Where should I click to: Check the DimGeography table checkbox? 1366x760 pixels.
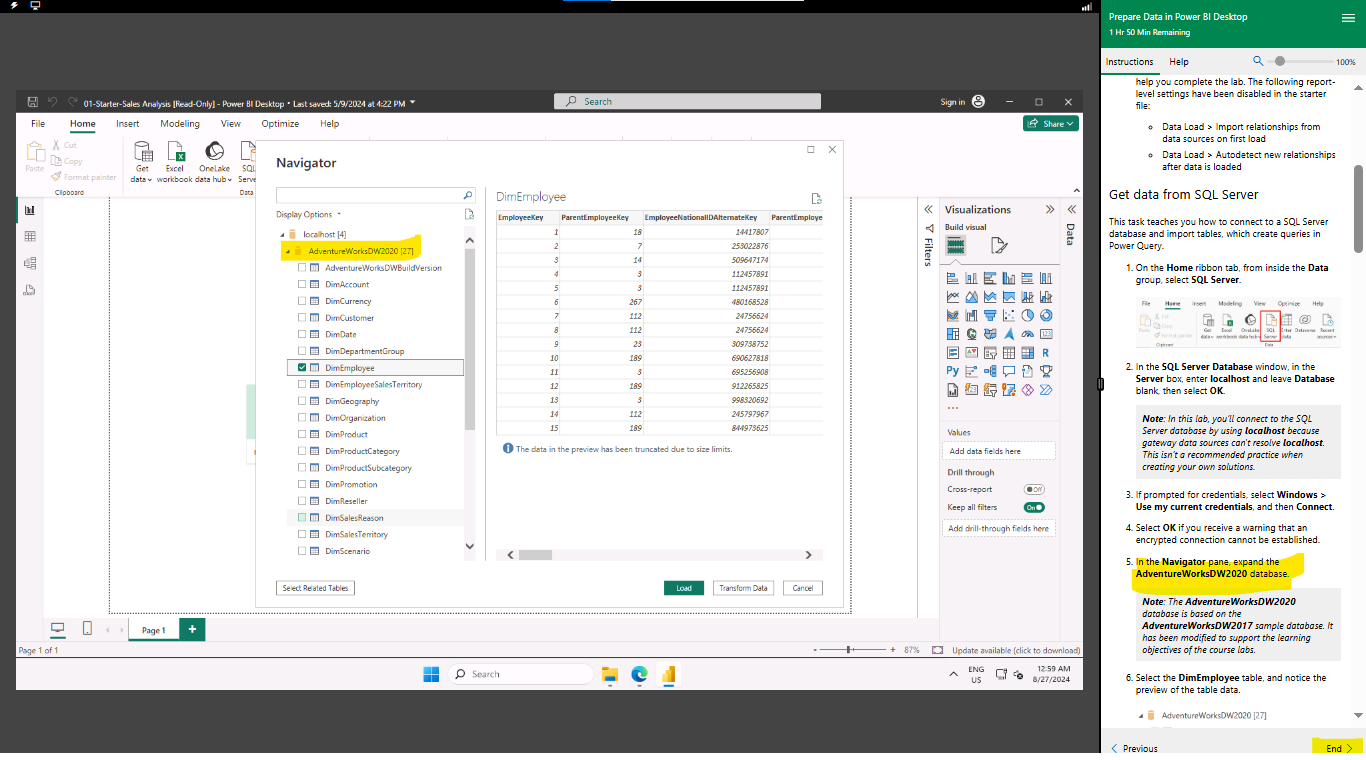pos(302,401)
